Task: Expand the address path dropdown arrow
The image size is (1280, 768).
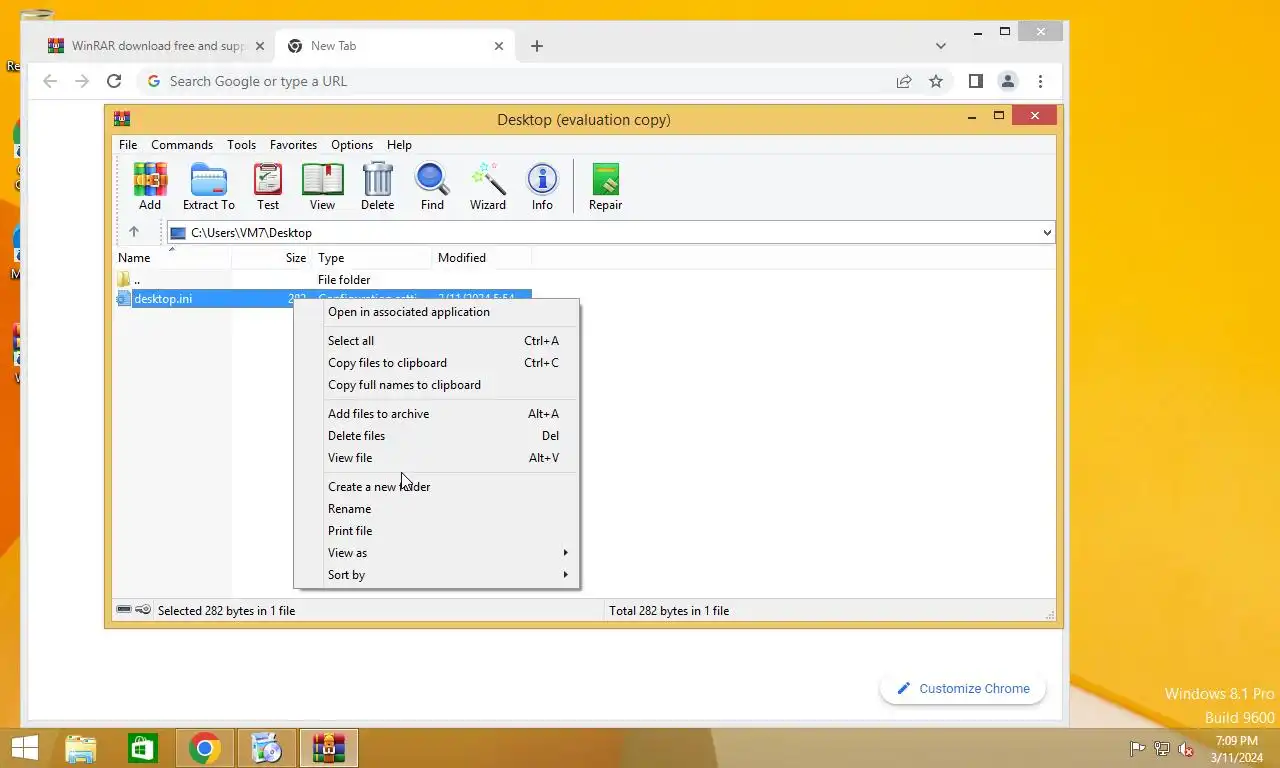Action: point(1047,232)
